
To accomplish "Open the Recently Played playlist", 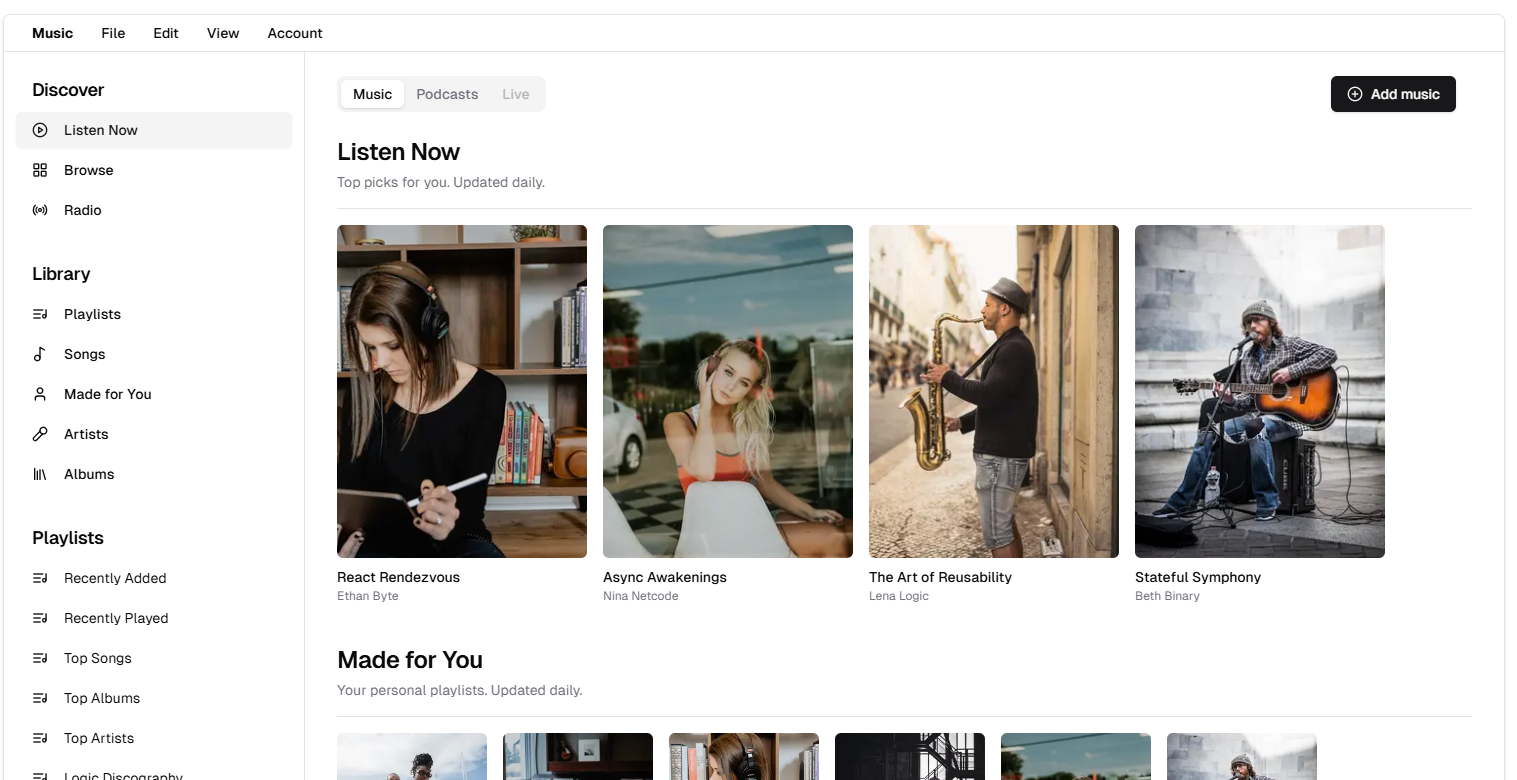I will (x=154, y=618).
